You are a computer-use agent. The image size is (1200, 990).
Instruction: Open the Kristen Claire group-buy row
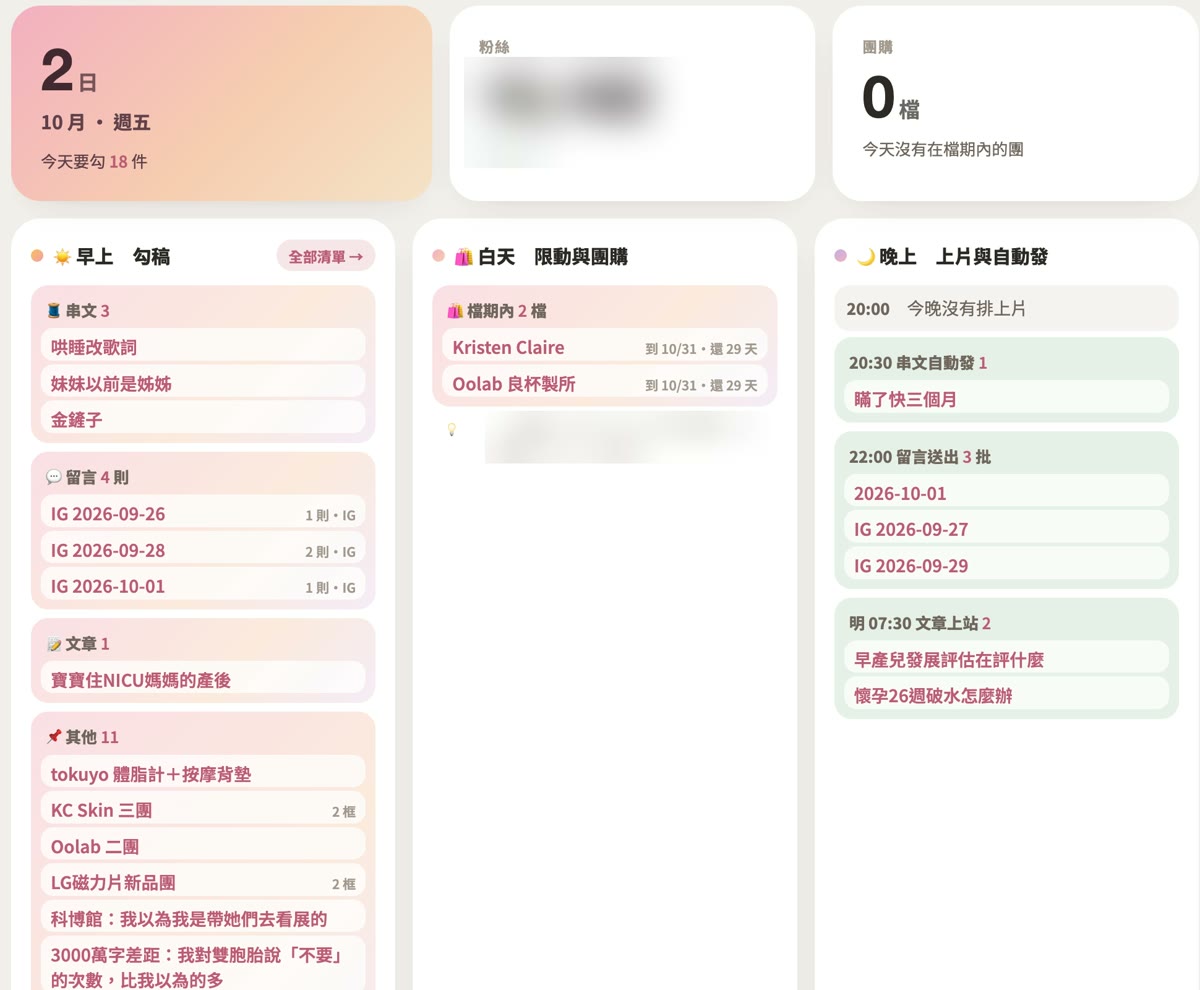tap(605, 347)
